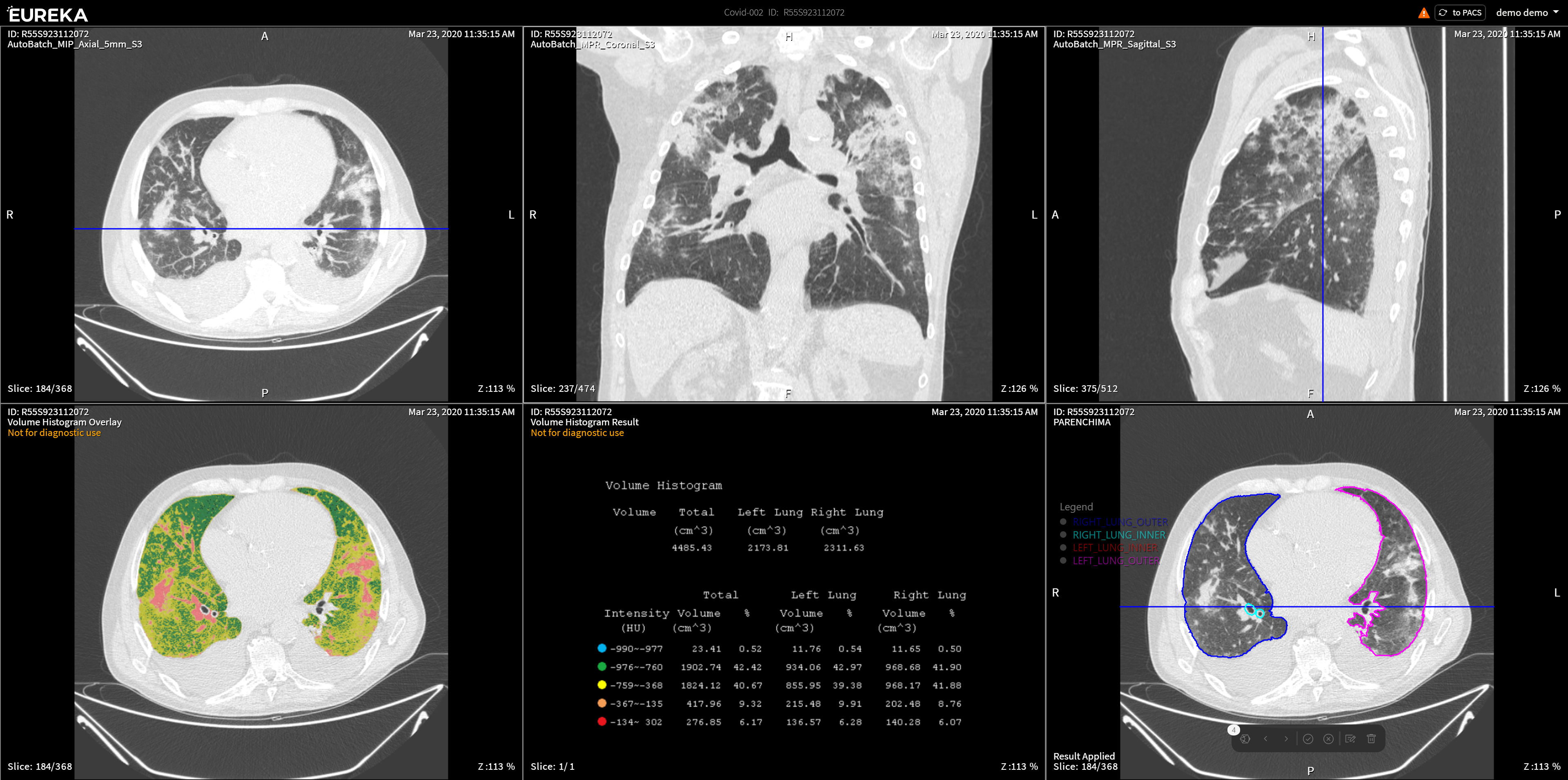Click total volume value 4485.43
This screenshot has width=1568, height=780.
coord(691,548)
